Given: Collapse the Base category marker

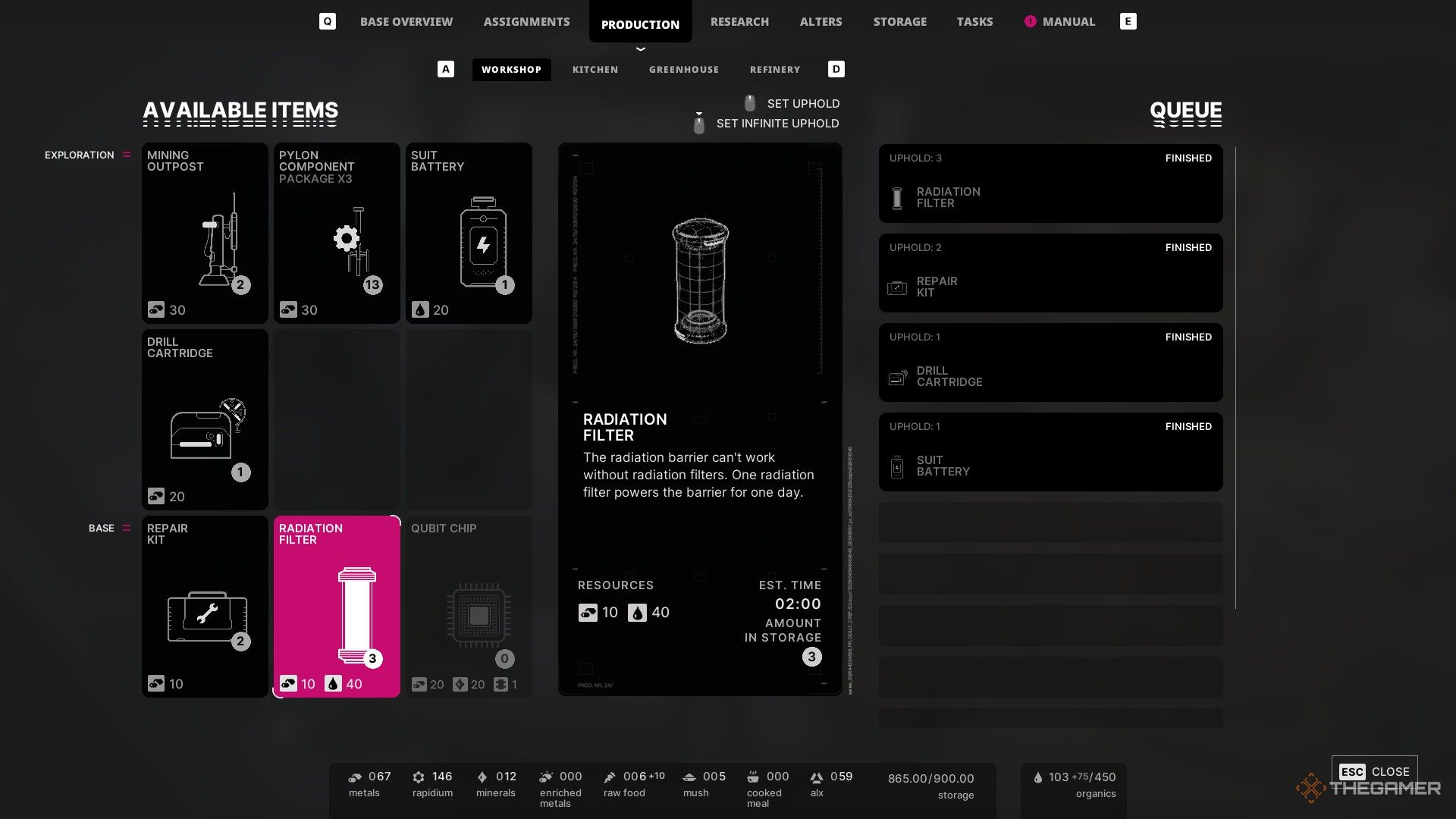Looking at the screenshot, I should [x=127, y=528].
